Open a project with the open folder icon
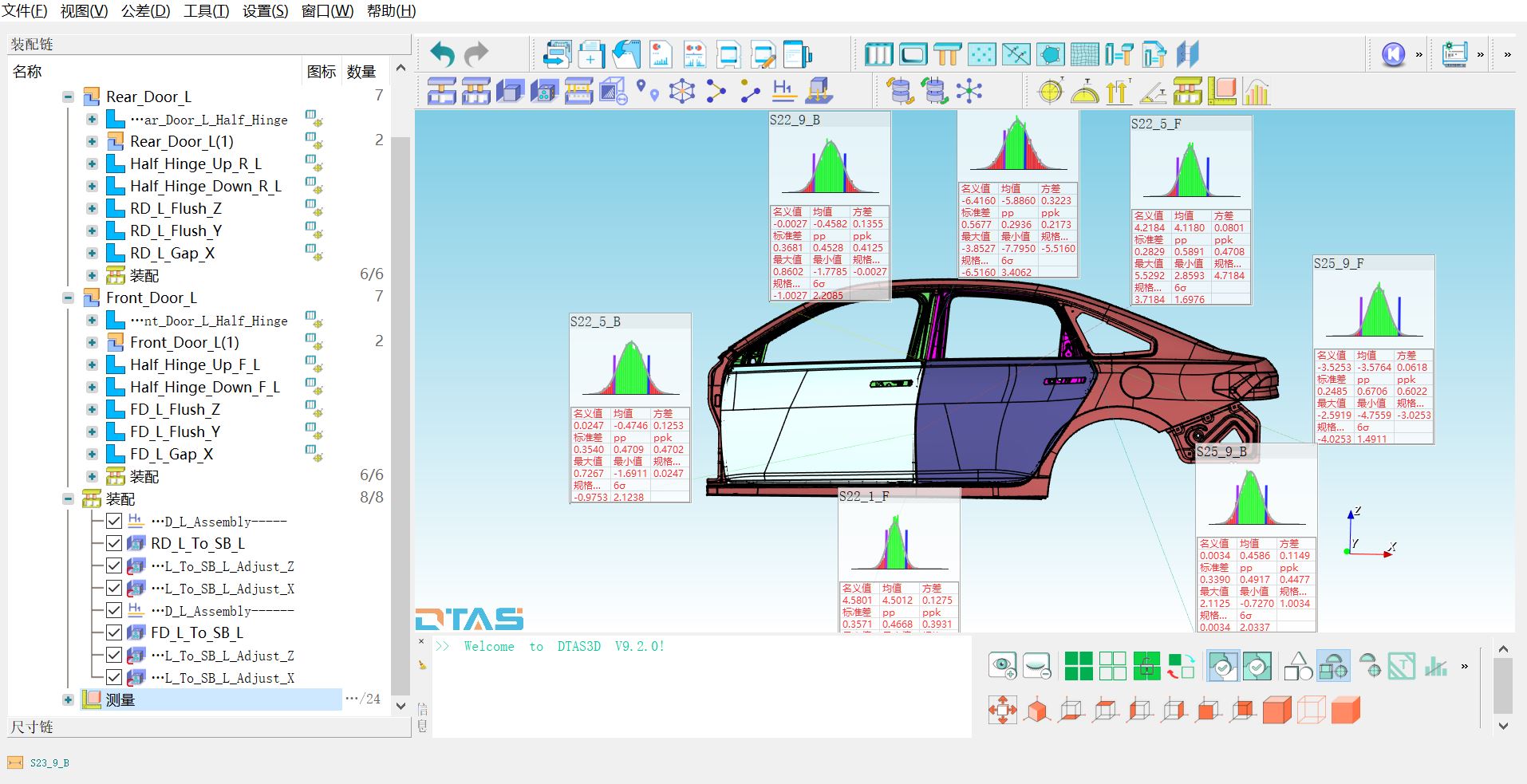Viewport: 1527px width, 784px height. tap(627, 54)
